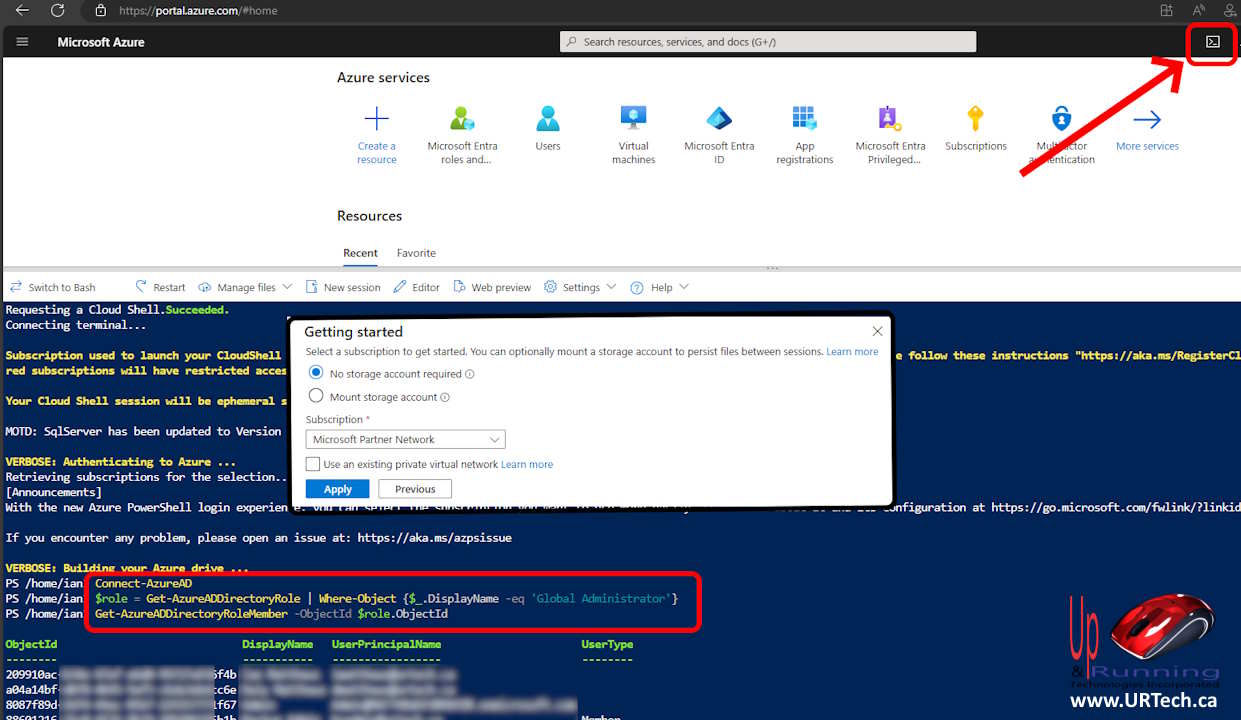The width and height of the screenshot is (1241, 720).
Task: Click the More services arrow
Action: [x=1147, y=120]
